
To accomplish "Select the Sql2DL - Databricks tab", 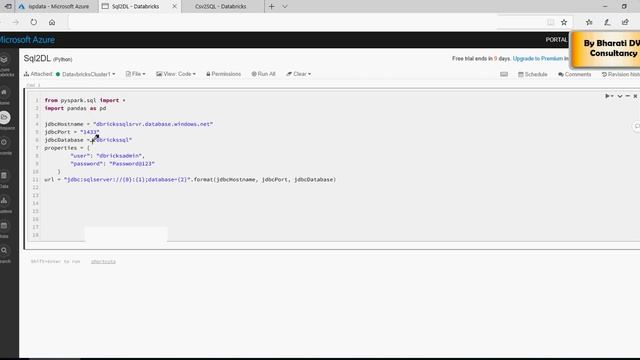I will pyautogui.click(x=135, y=7).
